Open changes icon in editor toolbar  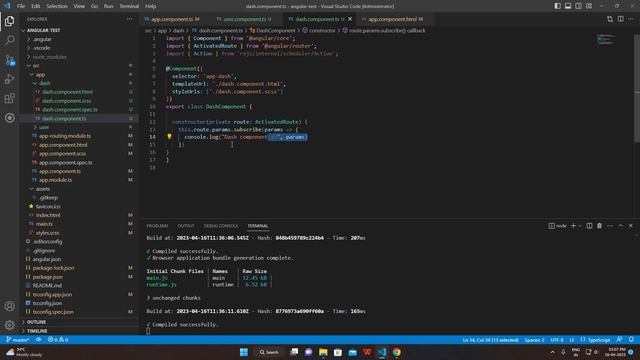click(610, 19)
